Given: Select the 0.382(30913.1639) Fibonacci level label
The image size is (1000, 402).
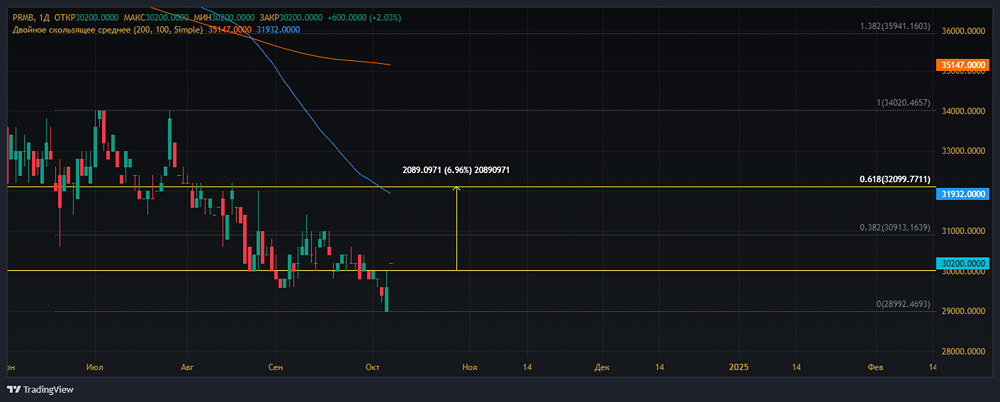Looking at the screenshot, I should coord(895,228).
